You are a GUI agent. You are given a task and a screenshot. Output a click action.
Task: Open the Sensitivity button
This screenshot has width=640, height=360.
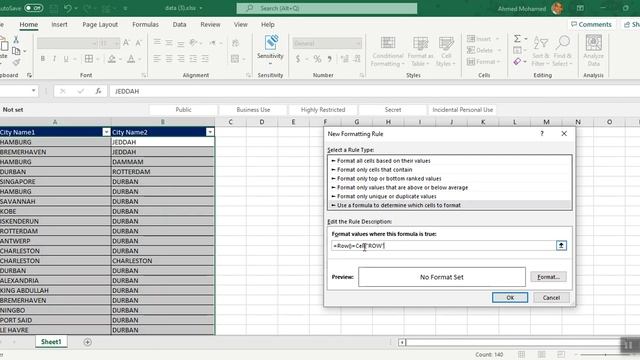[x=270, y=50]
